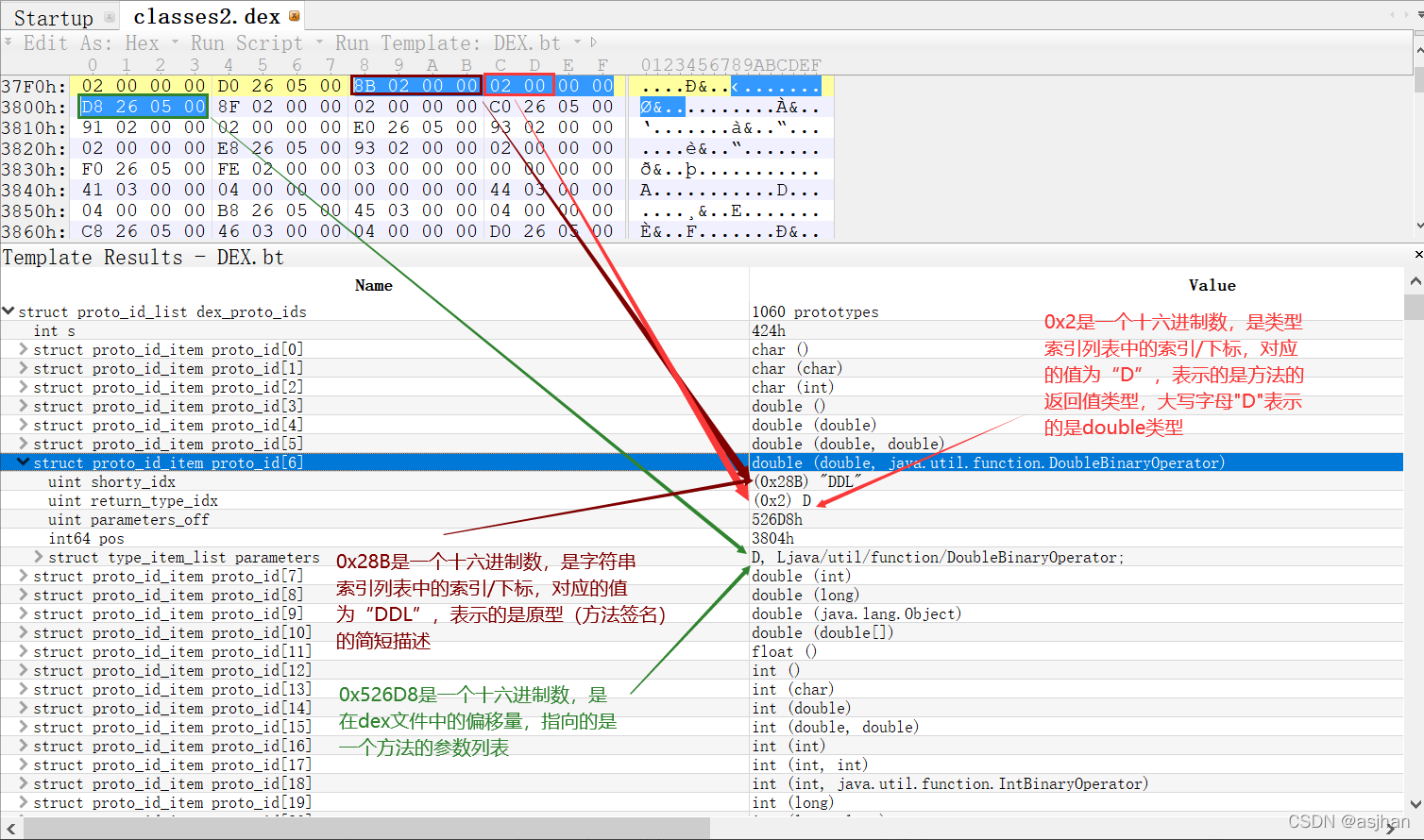Select the uint shorty_idx row

[x=702, y=481]
